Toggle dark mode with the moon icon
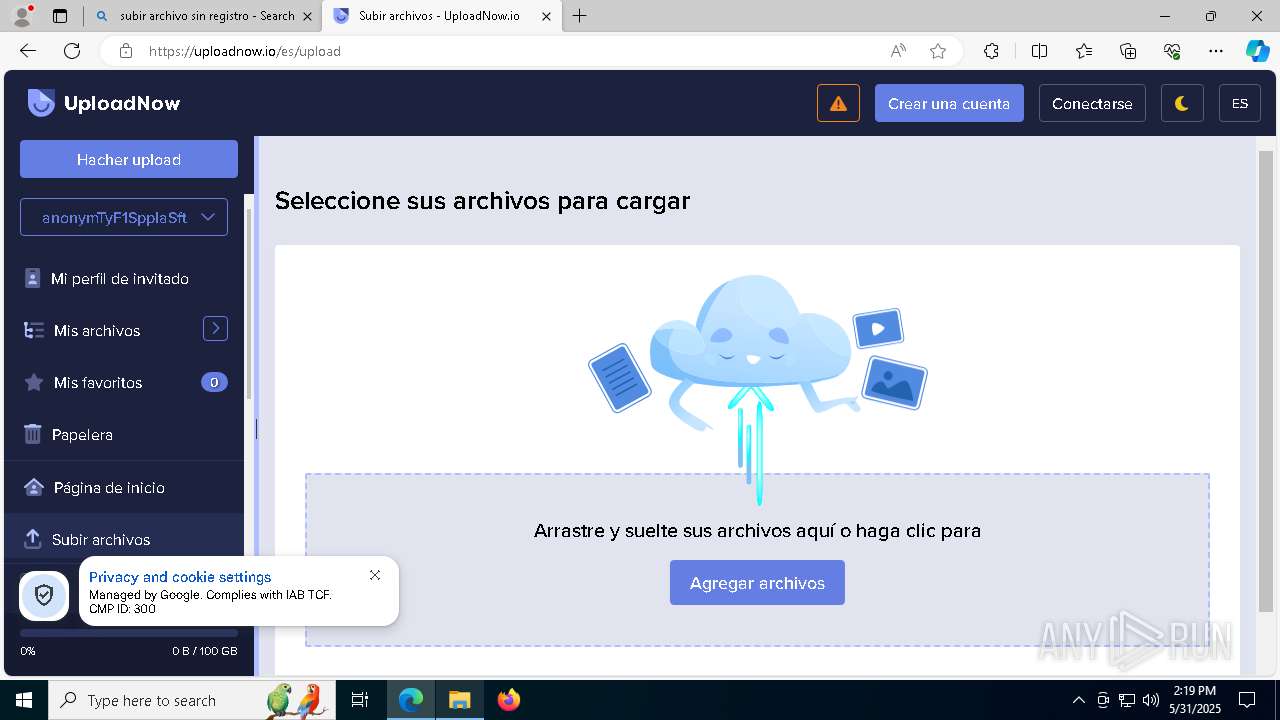This screenshot has height=720, width=1280. [x=1182, y=103]
